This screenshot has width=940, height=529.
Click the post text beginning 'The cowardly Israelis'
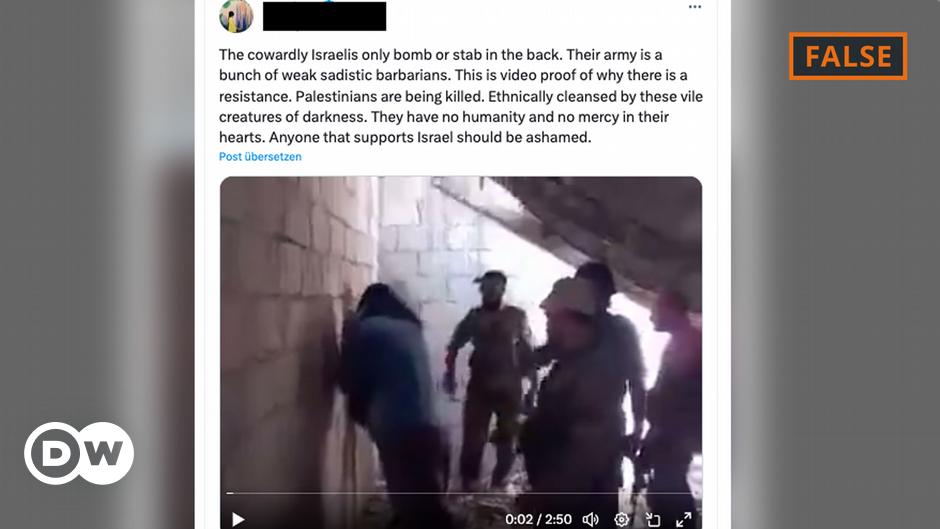(x=460, y=96)
